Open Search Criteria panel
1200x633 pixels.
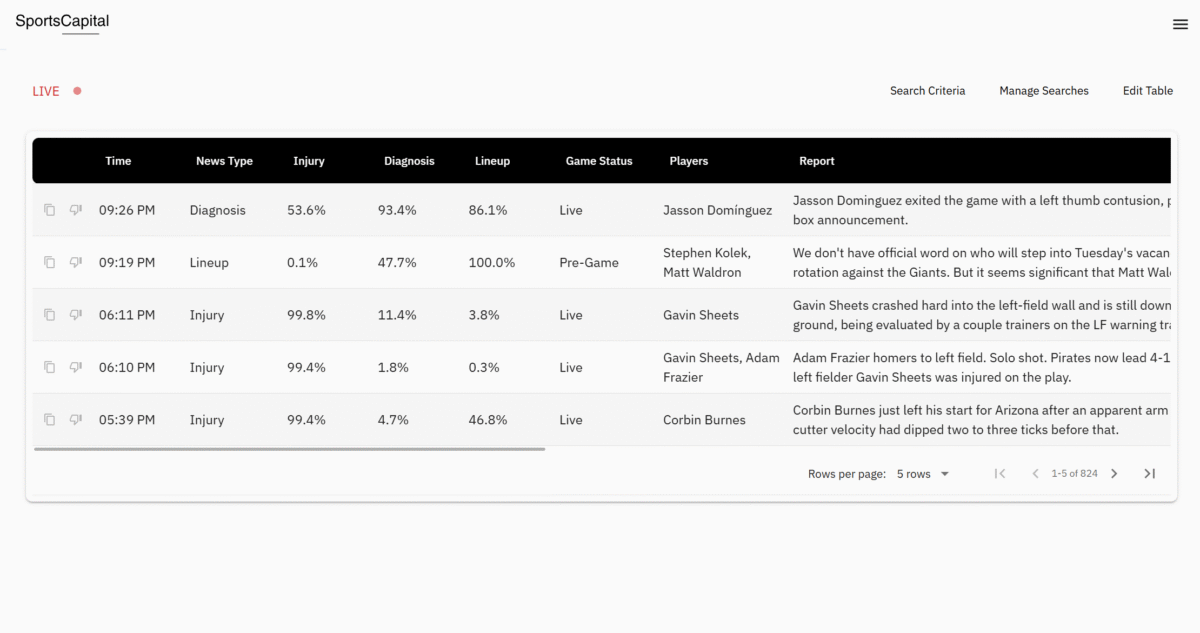[928, 91]
